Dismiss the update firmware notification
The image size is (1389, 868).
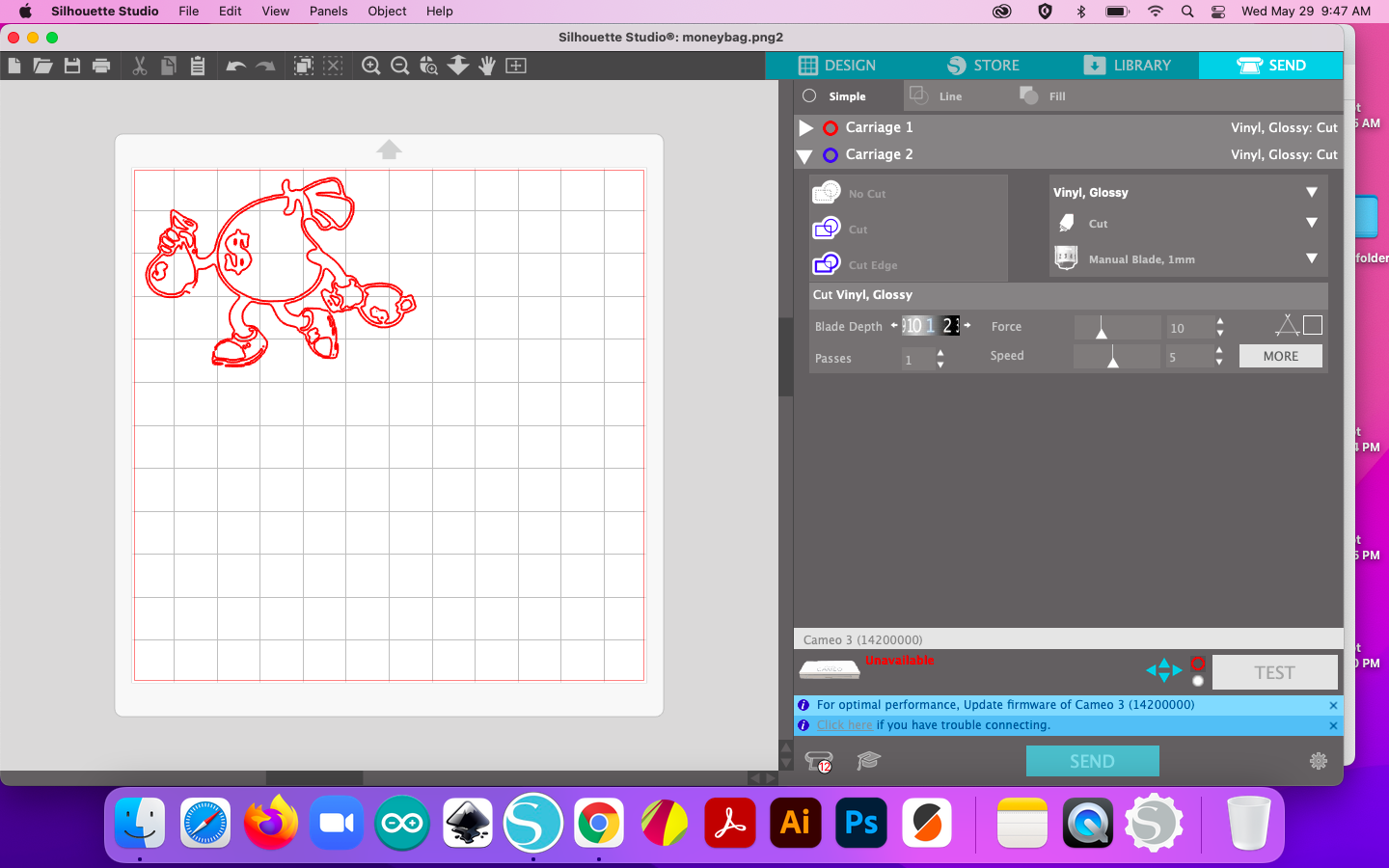[1333, 705]
